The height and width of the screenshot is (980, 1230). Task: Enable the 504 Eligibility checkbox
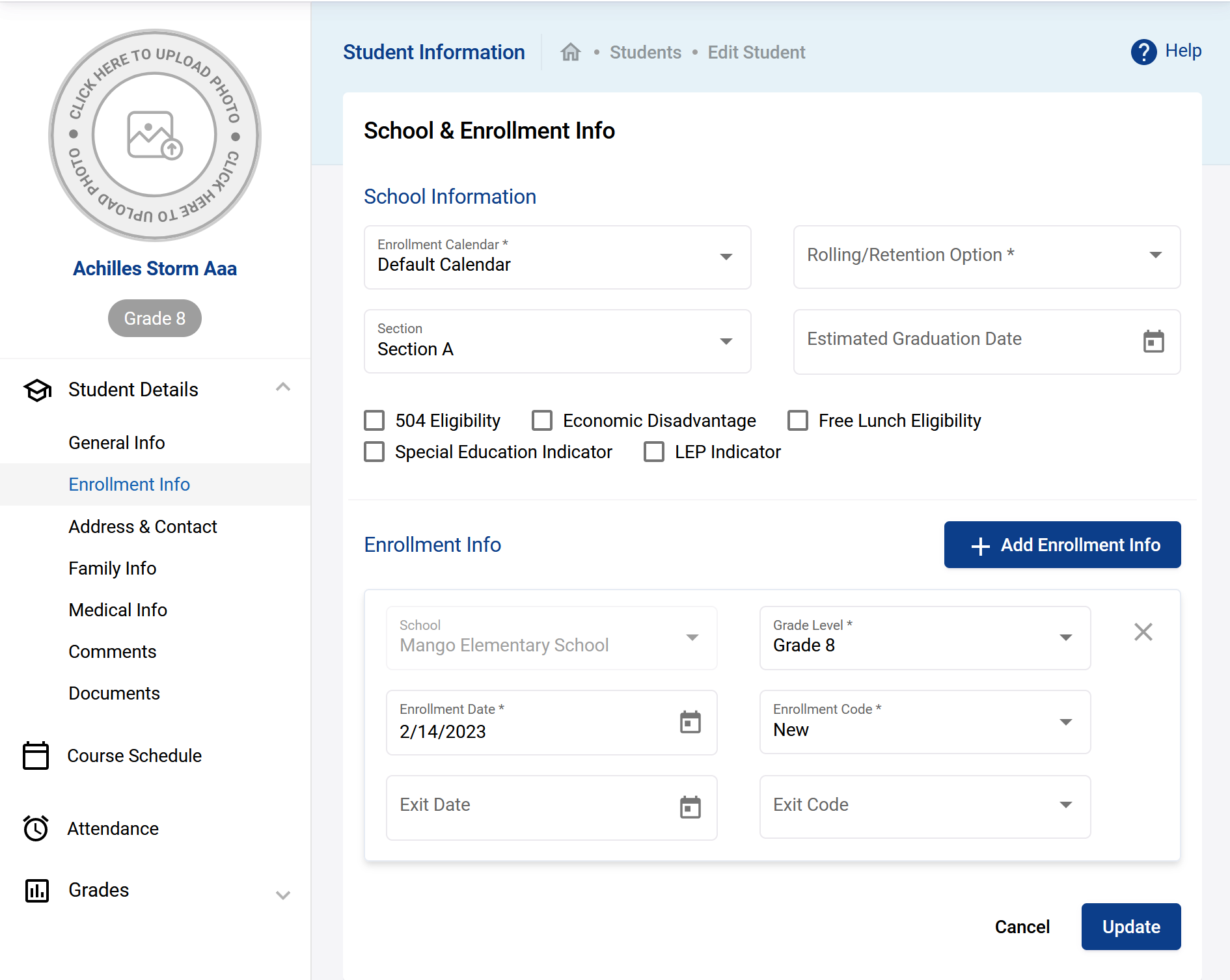click(374, 420)
